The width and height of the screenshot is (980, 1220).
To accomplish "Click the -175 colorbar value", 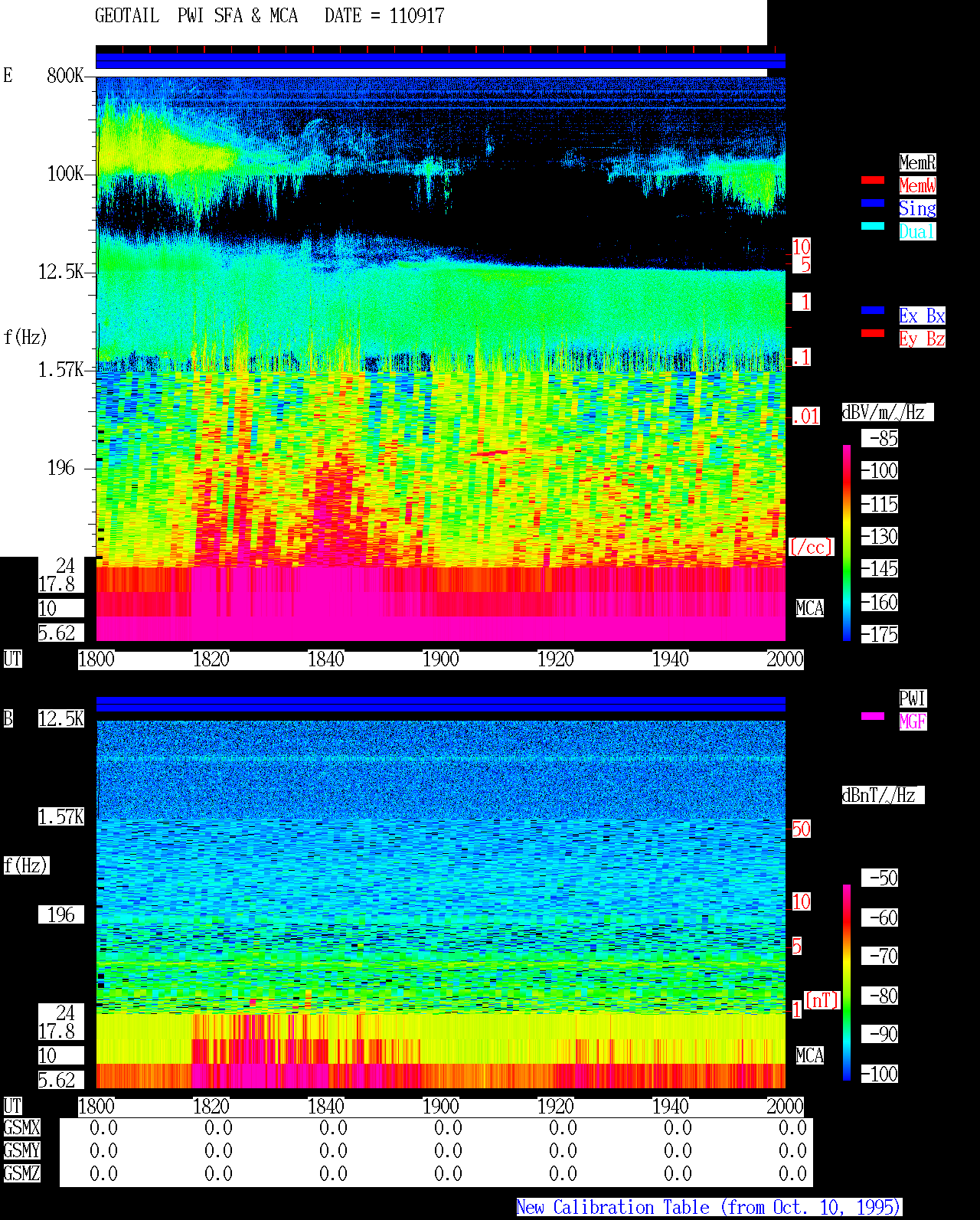I will coord(880,634).
